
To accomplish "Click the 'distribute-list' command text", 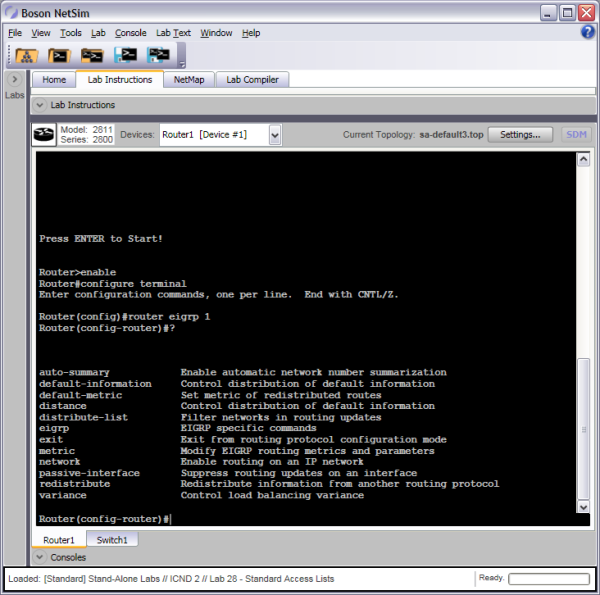I will click(x=83, y=417).
